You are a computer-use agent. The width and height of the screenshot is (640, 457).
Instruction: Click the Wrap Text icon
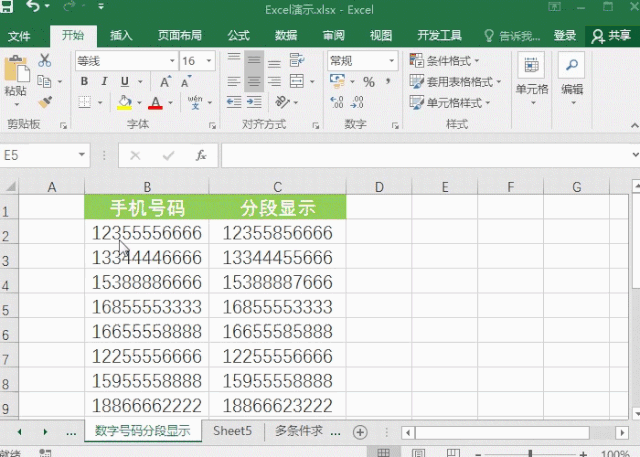point(297,60)
